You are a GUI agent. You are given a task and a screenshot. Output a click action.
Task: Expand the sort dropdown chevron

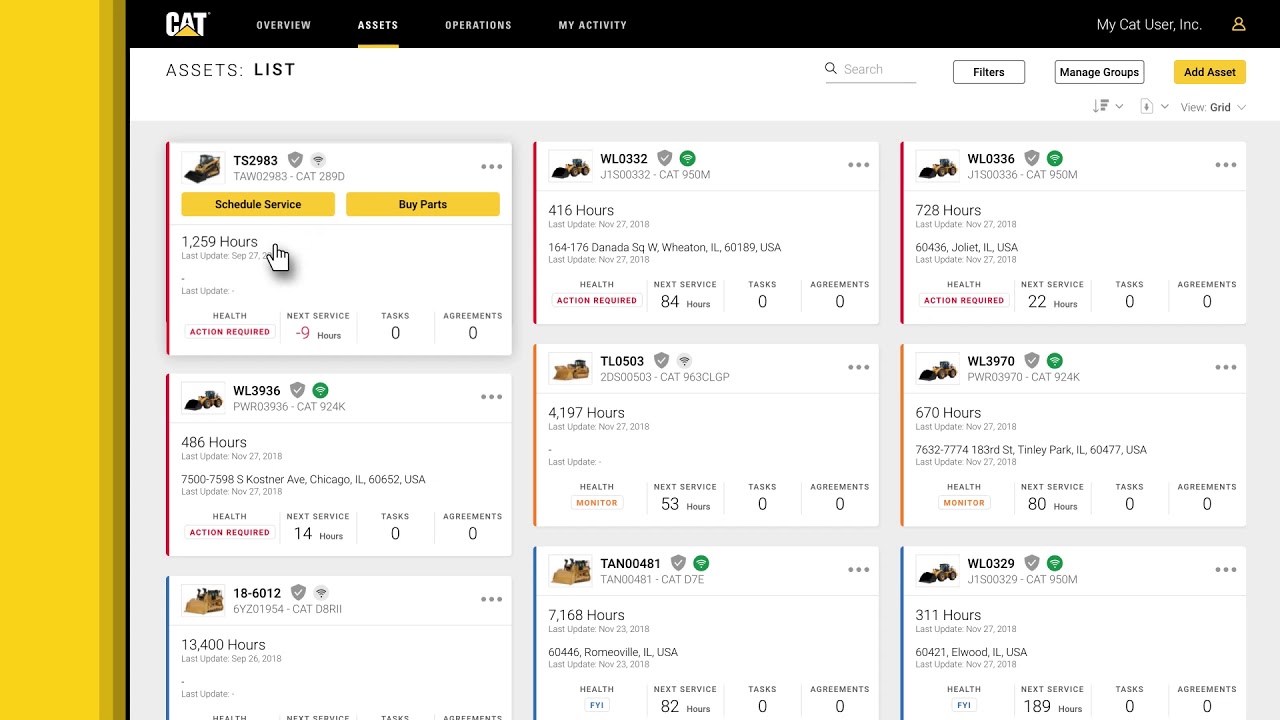click(1119, 106)
